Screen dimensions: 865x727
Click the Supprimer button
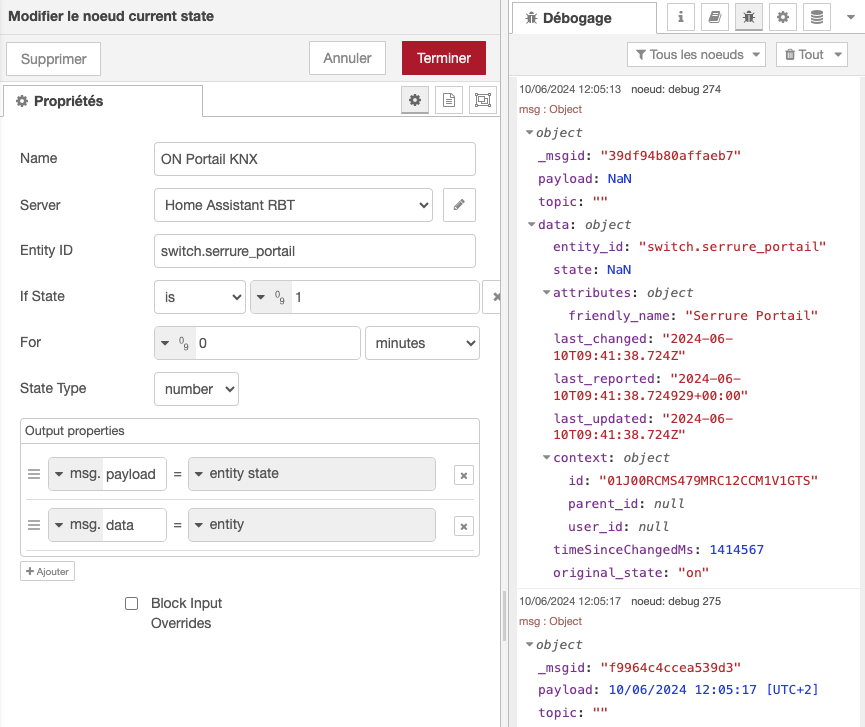pyautogui.click(x=54, y=59)
